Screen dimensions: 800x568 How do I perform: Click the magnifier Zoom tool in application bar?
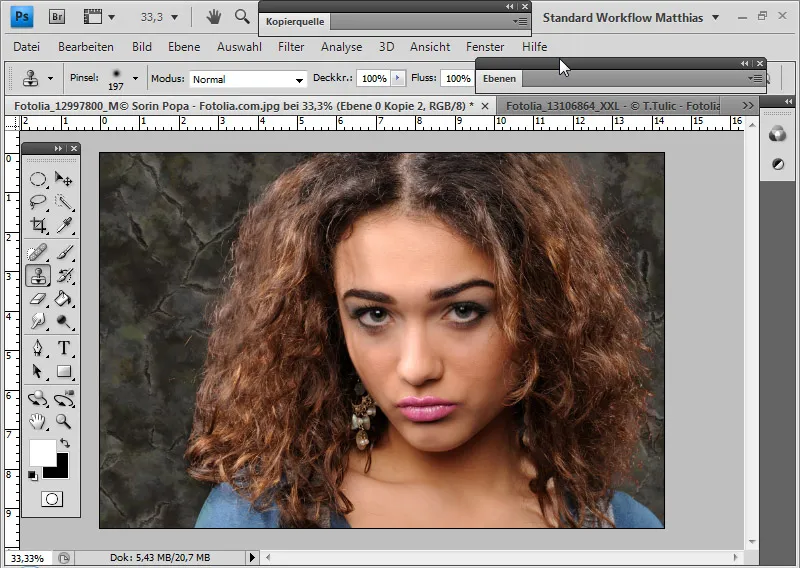(242, 17)
